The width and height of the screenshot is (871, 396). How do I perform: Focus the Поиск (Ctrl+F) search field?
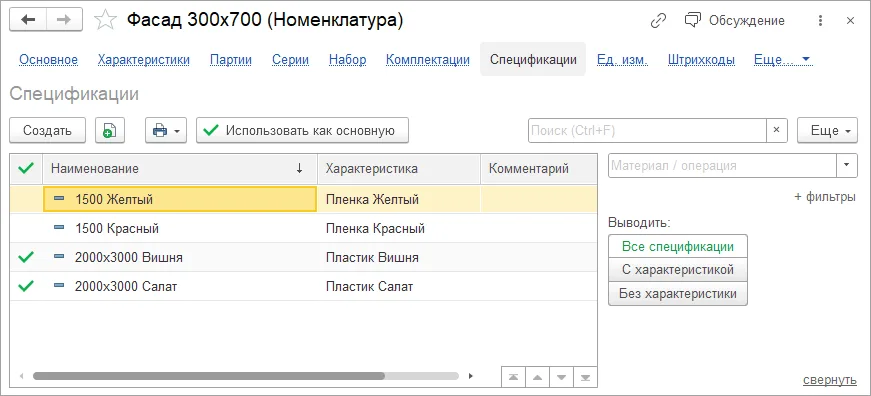click(x=647, y=131)
